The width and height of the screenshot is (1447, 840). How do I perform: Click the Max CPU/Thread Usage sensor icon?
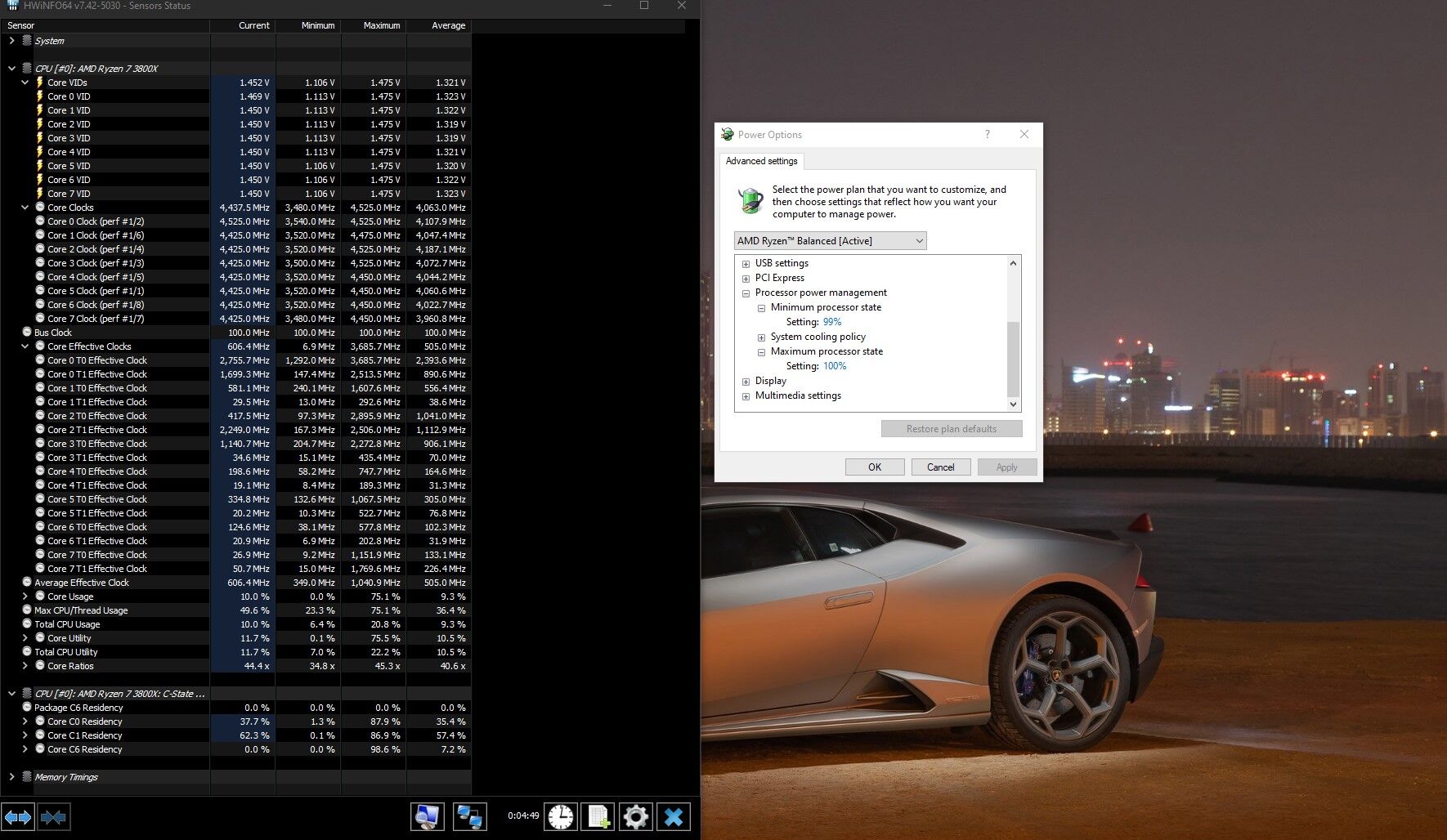click(x=27, y=610)
